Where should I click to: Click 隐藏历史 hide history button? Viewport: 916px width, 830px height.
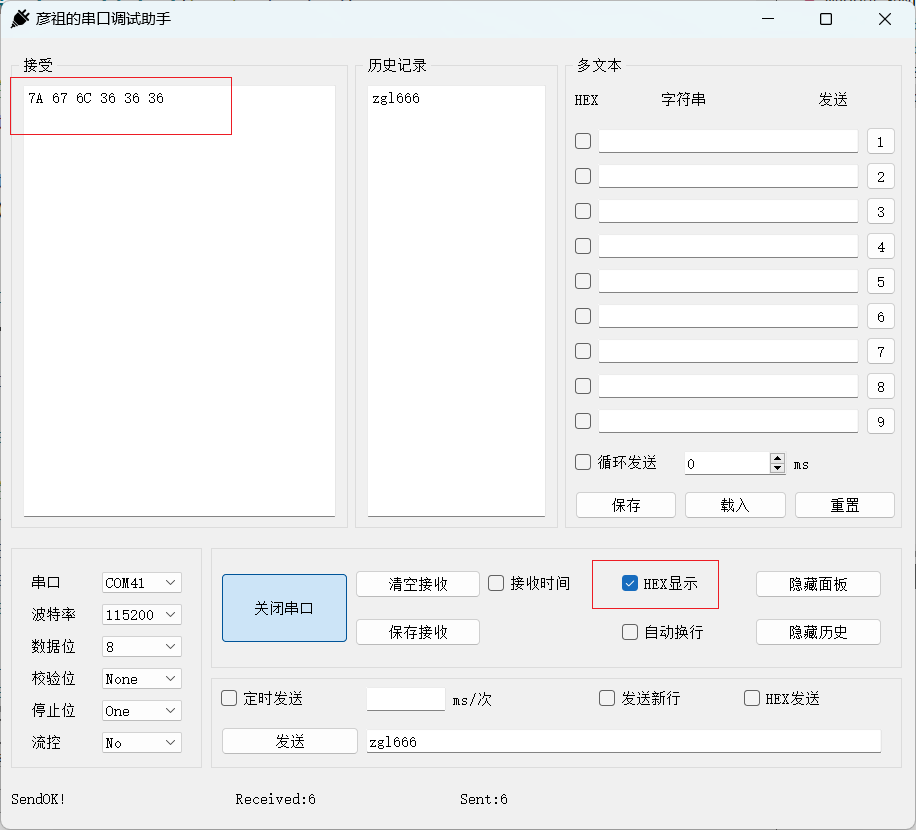(x=818, y=632)
